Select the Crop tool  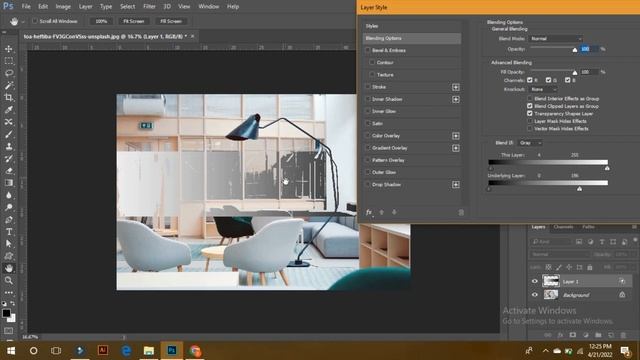[9, 98]
